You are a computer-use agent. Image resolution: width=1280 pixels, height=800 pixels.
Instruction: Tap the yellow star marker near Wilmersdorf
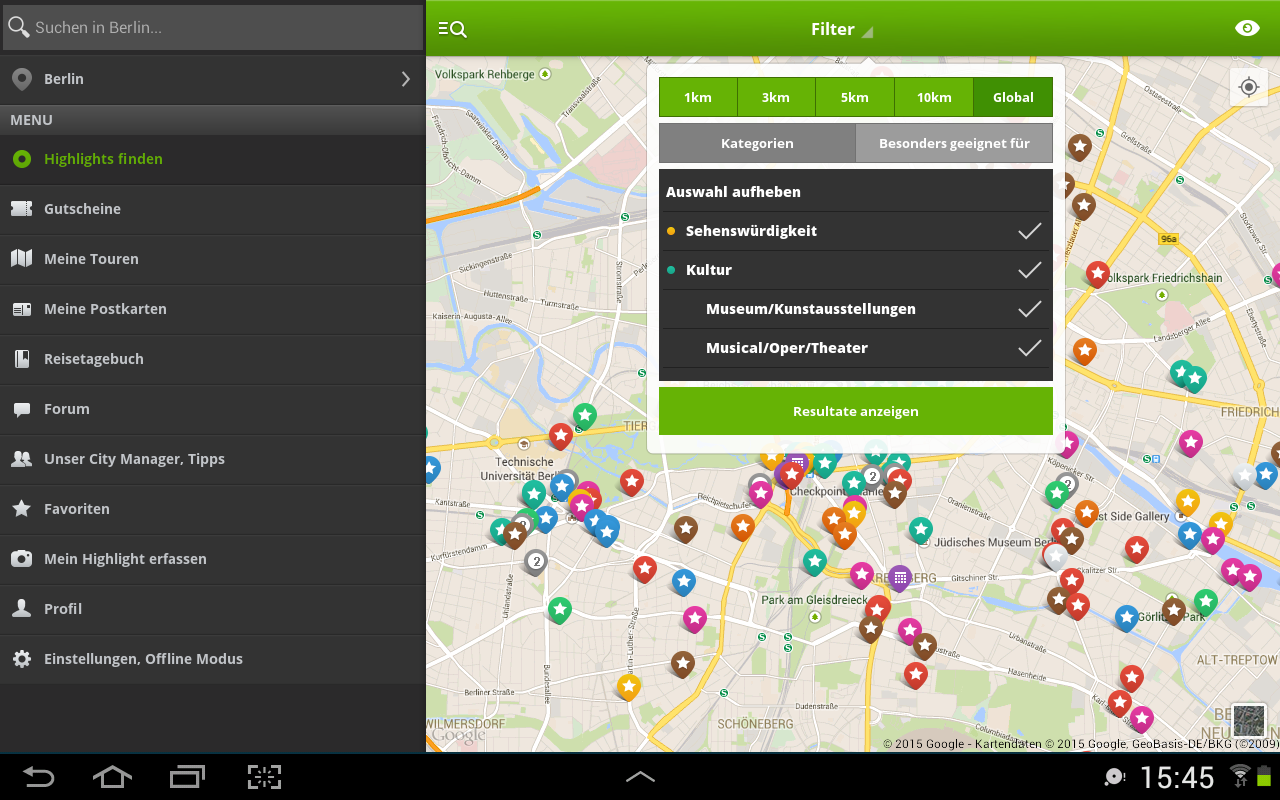click(628, 686)
